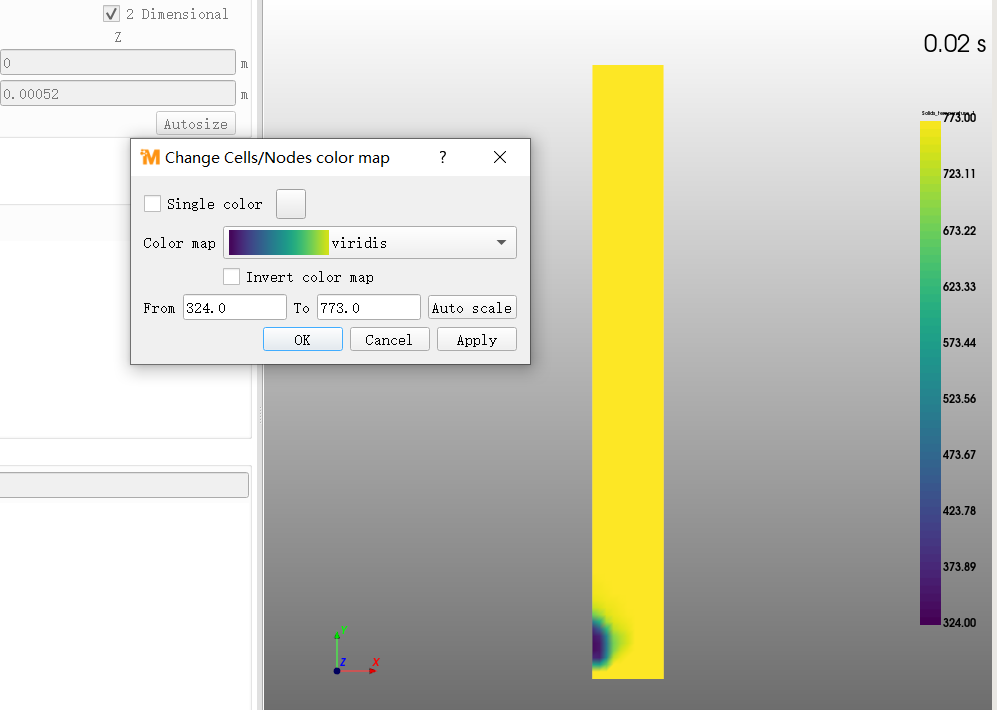Click the XYZ axes orientation triad
Image resolution: width=997 pixels, height=710 pixels.
point(352,653)
